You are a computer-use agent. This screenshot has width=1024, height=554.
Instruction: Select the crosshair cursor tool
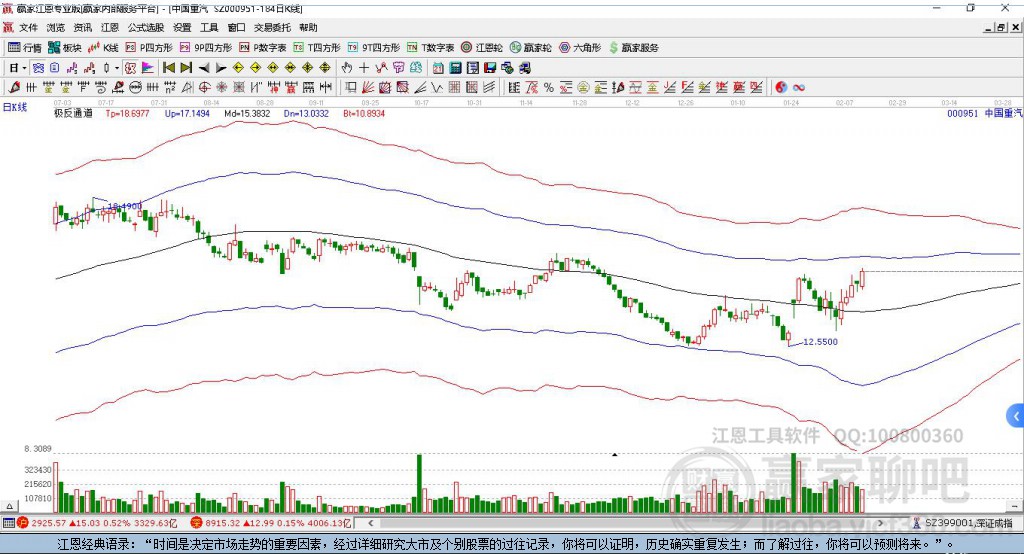(x=364, y=67)
